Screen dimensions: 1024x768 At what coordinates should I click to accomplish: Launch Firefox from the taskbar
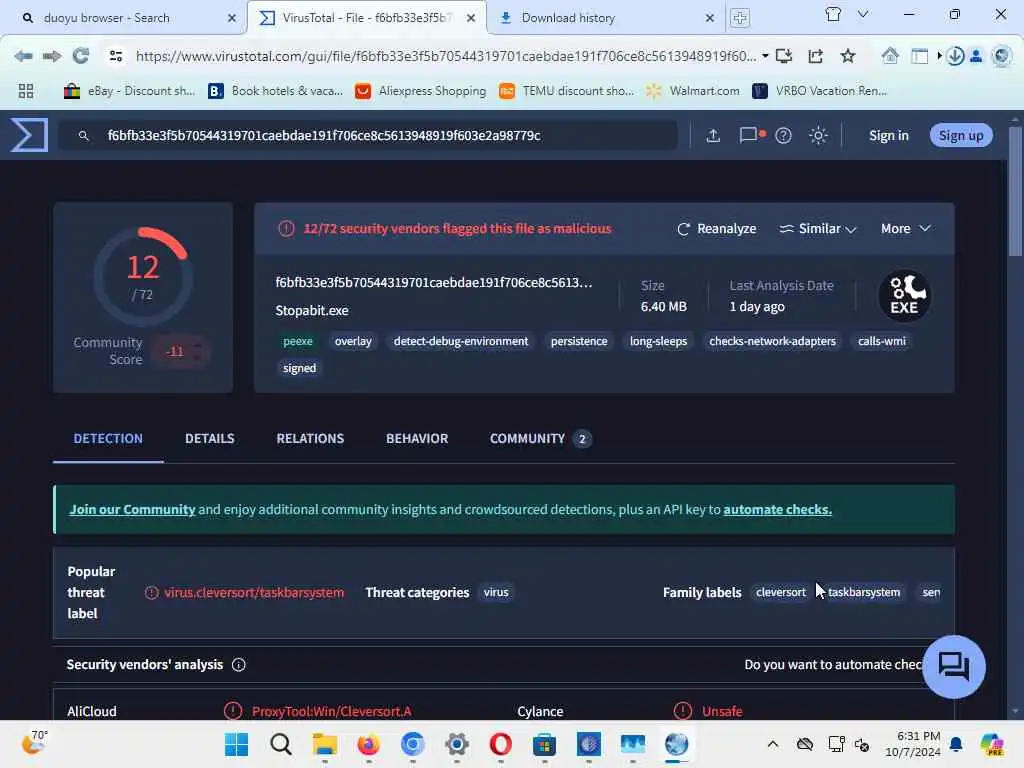[x=369, y=744]
